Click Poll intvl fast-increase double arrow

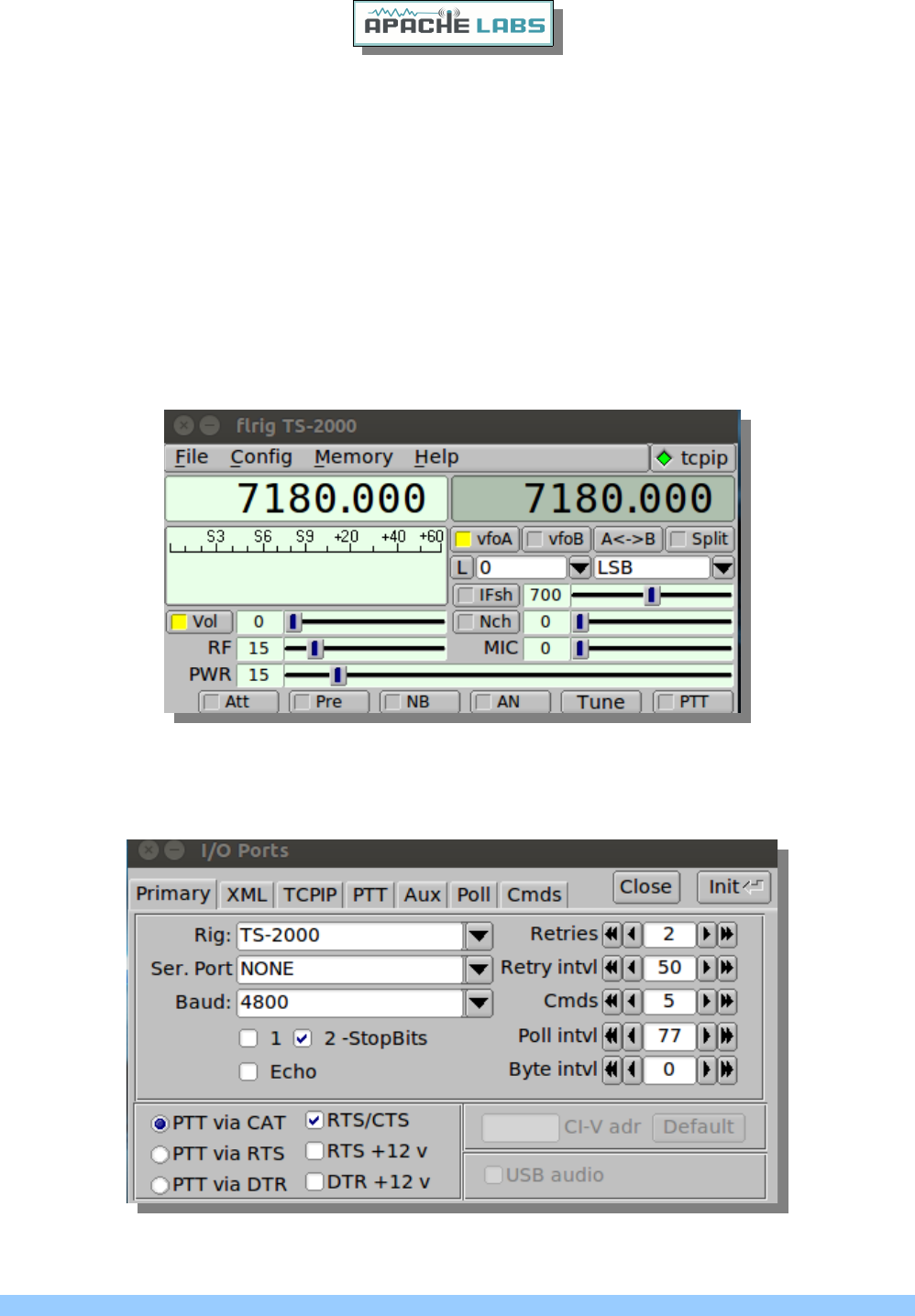coord(727,1036)
